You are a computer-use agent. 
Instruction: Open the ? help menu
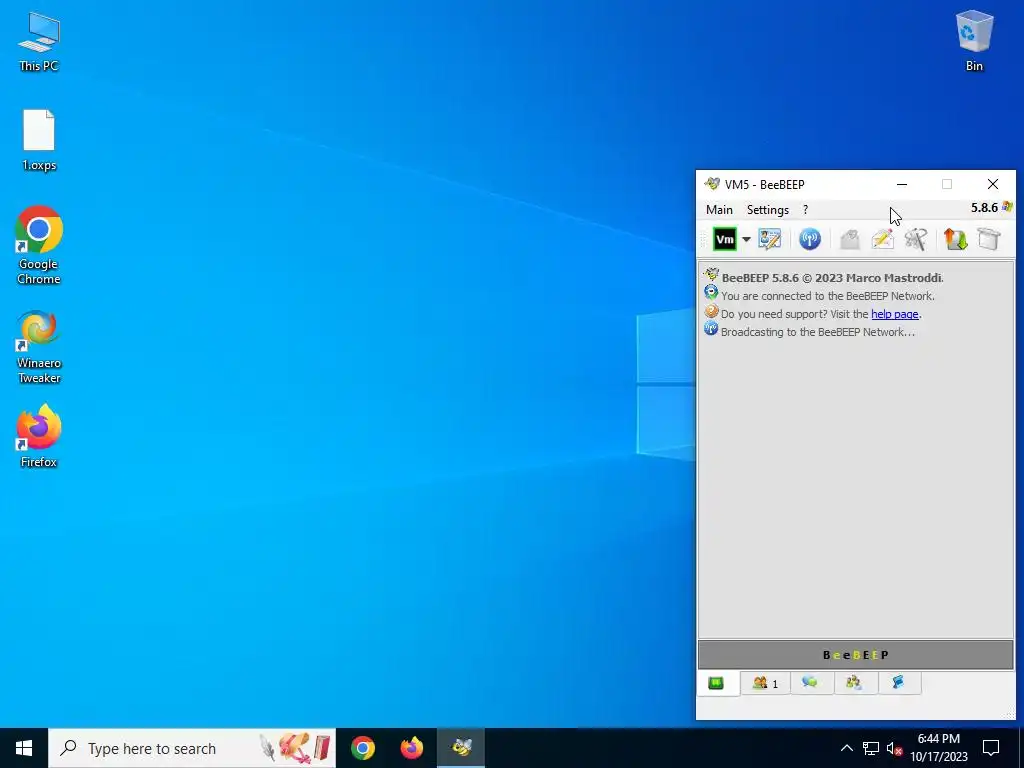[x=805, y=210]
